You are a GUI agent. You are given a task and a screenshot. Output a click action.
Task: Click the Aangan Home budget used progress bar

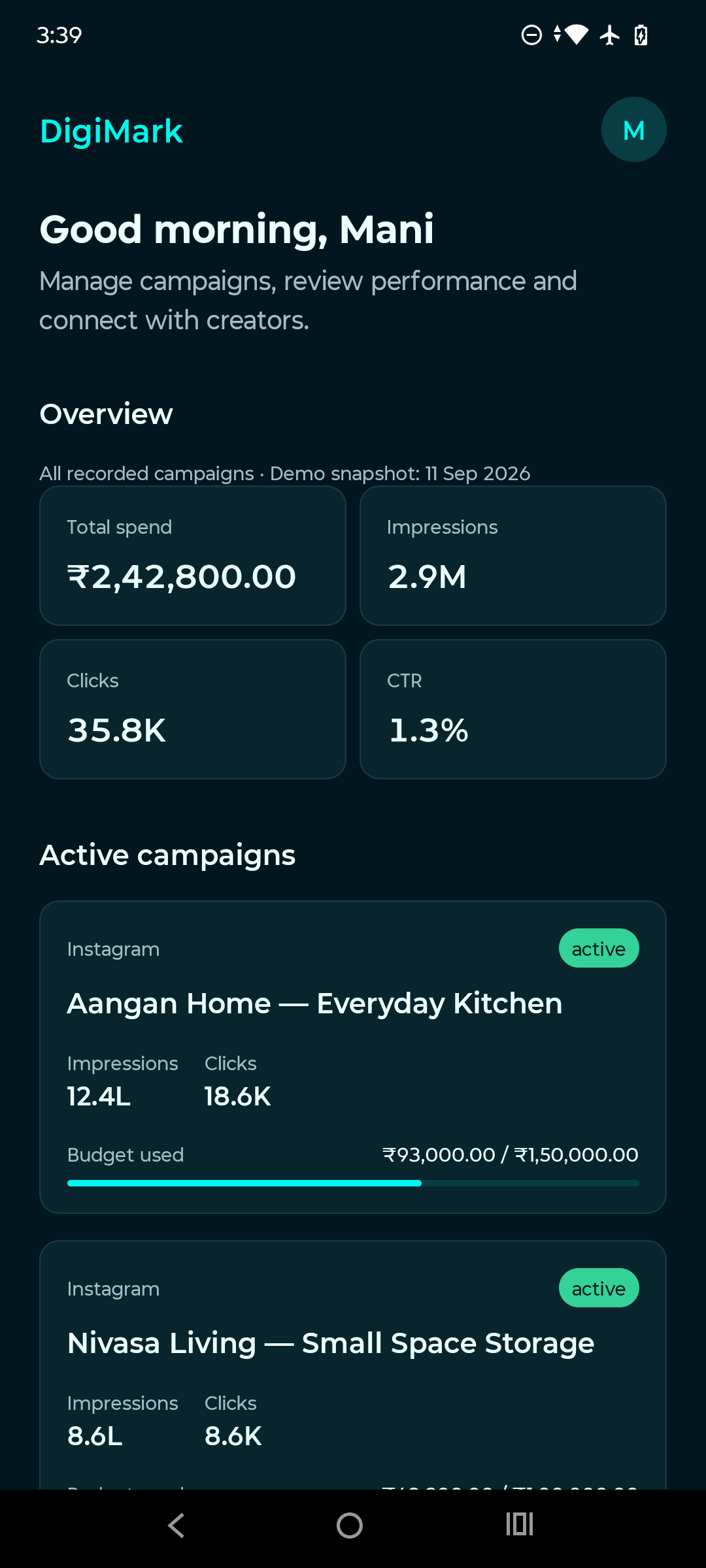coord(353,1183)
